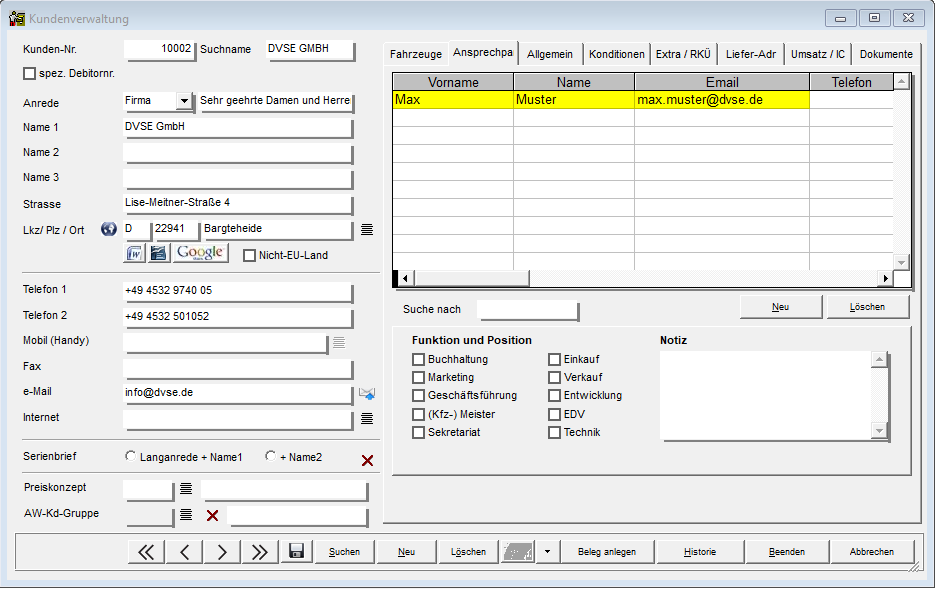Click into the Notiz text area

(x=766, y=395)
